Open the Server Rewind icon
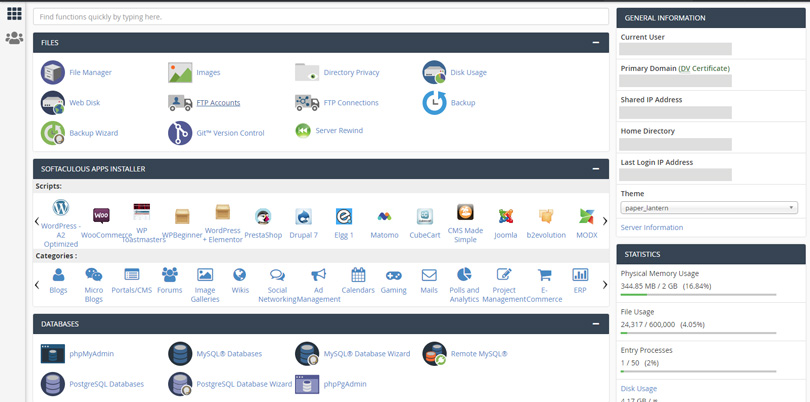Screen dimensions: 810x402 point(303,131)
